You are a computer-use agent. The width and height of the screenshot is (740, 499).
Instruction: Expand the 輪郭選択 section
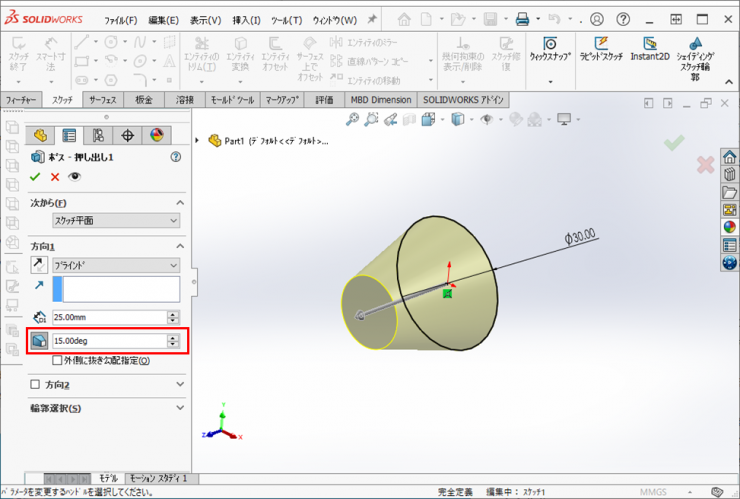click(179, 408)
